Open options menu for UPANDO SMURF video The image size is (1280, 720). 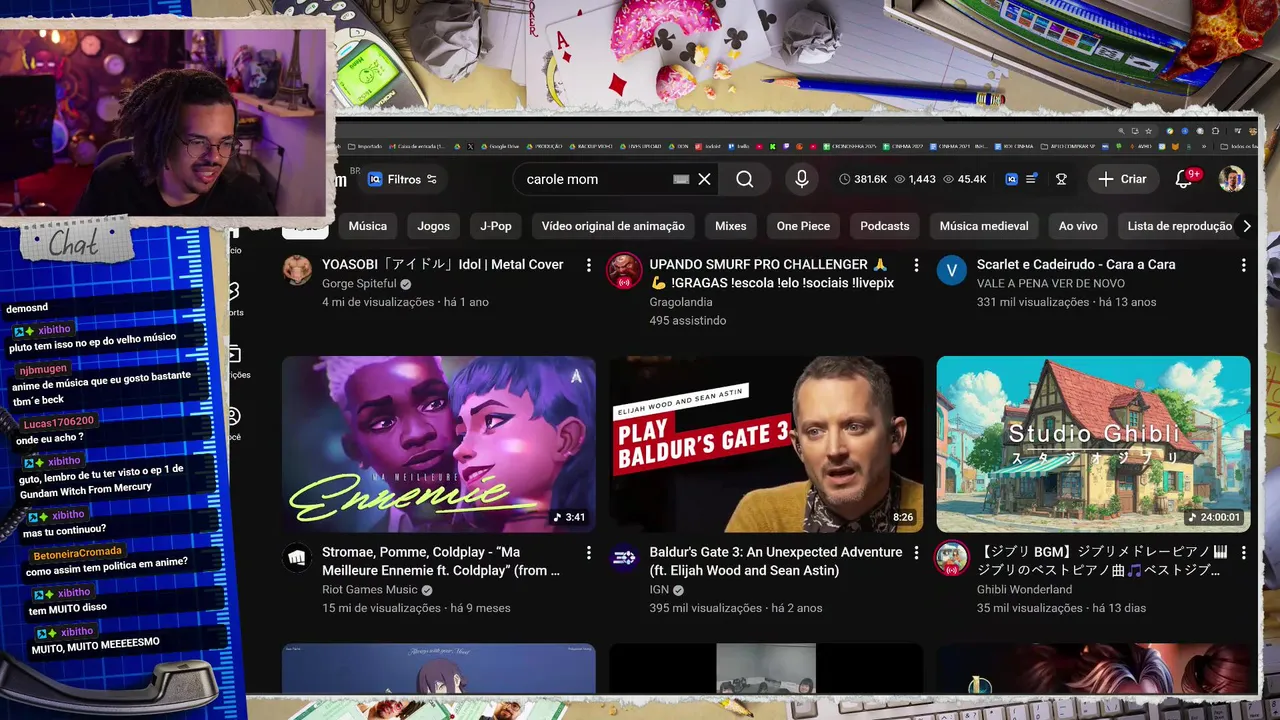point(915,265)
